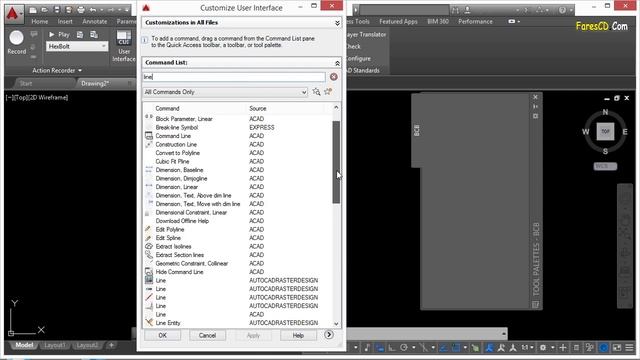The width and height of the screenshot is (640, 360).
Task: Click the Play macro button
Action: tap(59, 35)
